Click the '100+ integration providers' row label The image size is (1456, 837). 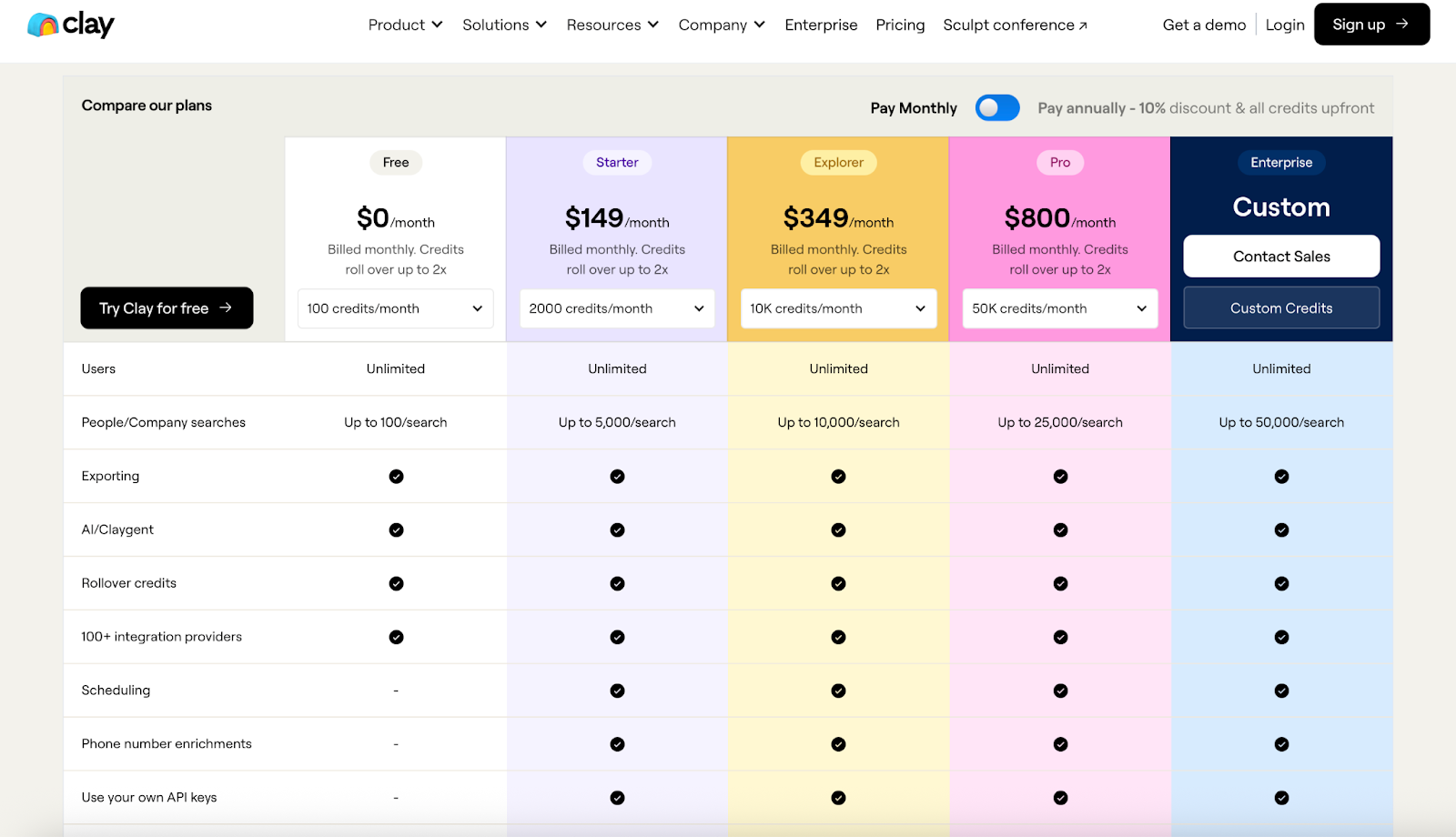tap(162, 636)
